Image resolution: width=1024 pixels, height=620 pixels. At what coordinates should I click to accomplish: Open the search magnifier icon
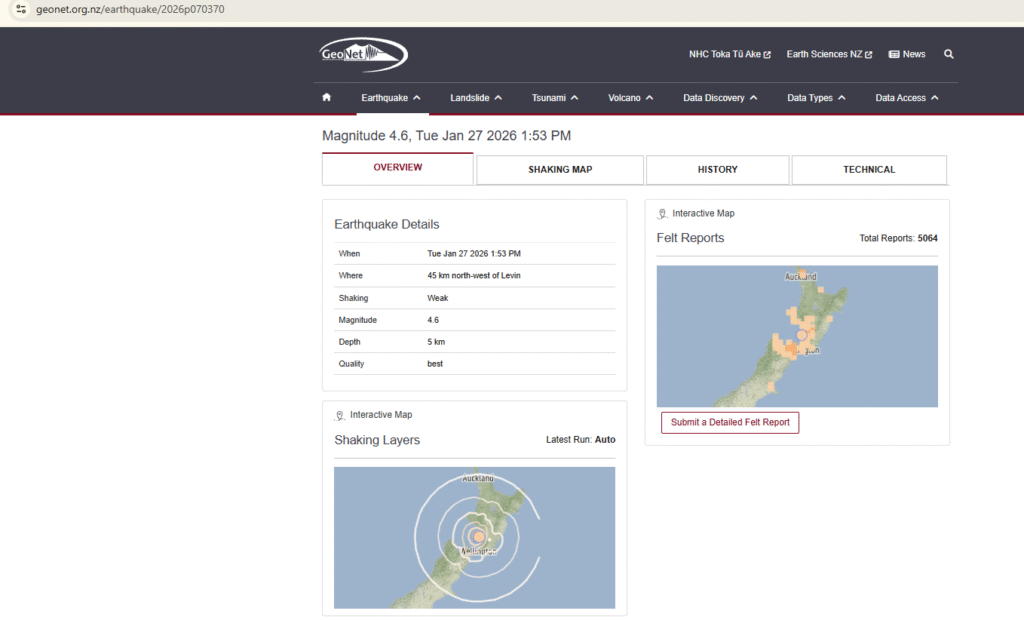tap(948, 54)
